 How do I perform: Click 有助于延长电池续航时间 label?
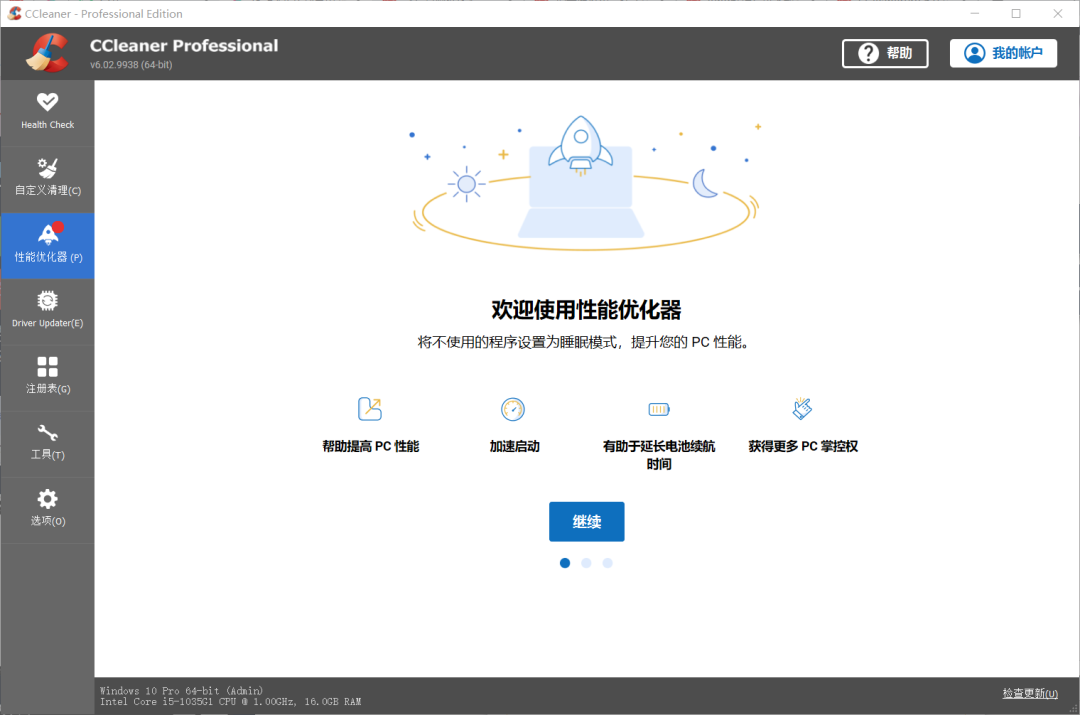click(659, 455)
